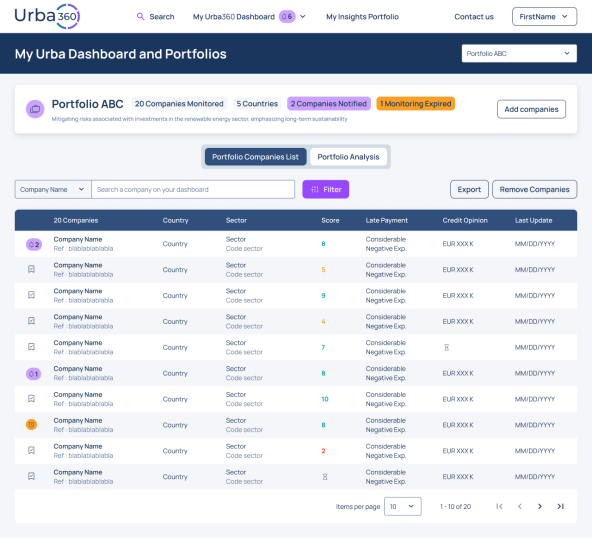Open My Urba360 Dashboard menu item

[234, 17]
